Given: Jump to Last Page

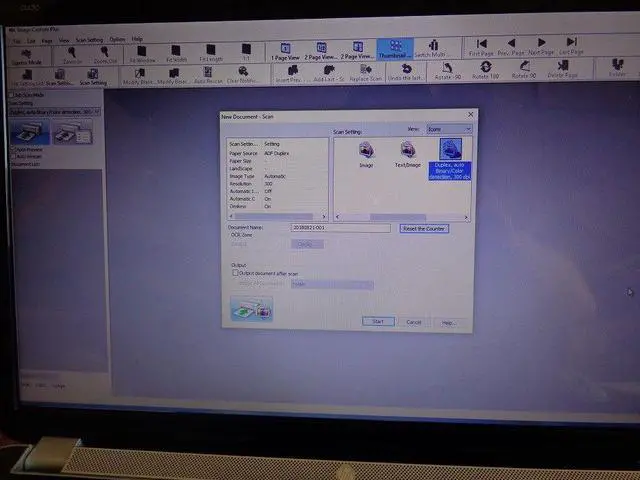Looking at the screenshot, I should tap(571, 46).
